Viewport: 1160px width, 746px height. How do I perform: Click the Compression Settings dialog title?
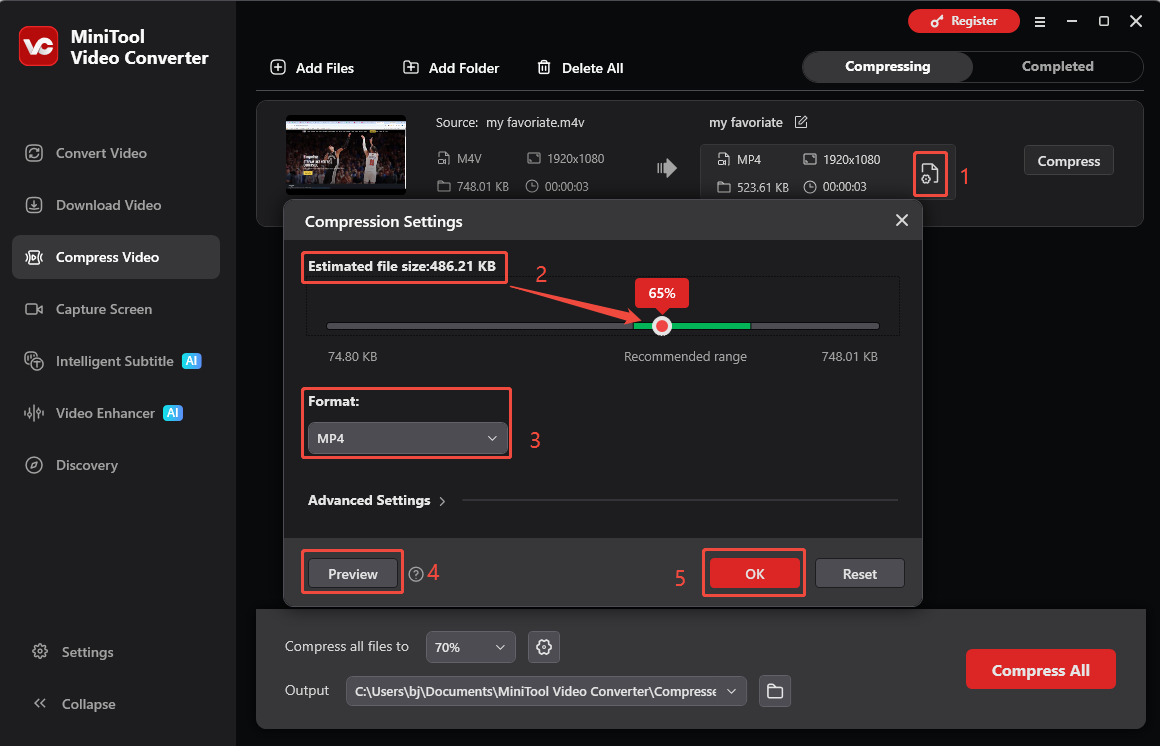383,221
